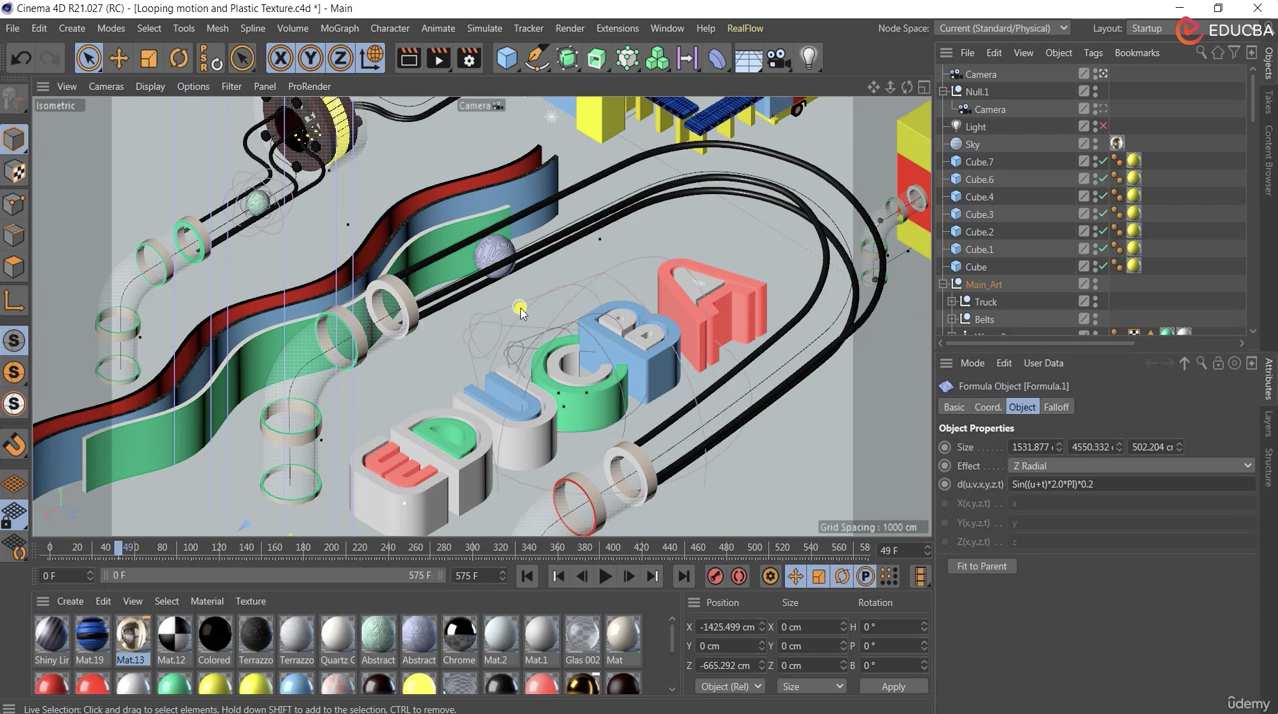This screenshot has height=714, width=1278.
Task: Toggle the red X on the Light object
Action: (1105, 126)
